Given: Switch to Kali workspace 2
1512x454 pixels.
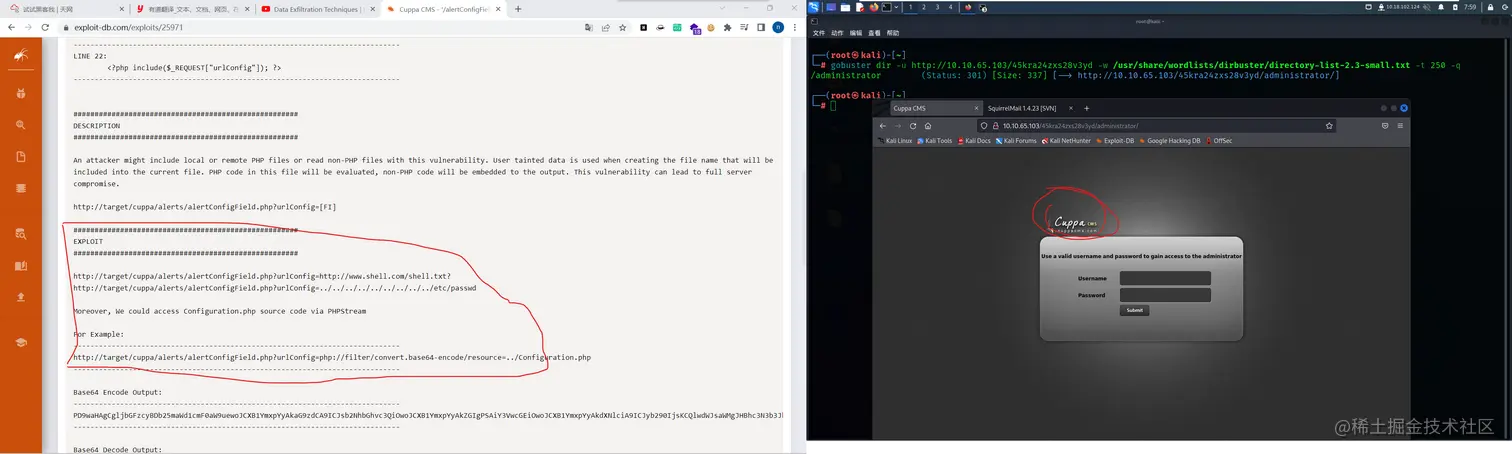Looking at the screenshot, I should click(x=924, y=7).
